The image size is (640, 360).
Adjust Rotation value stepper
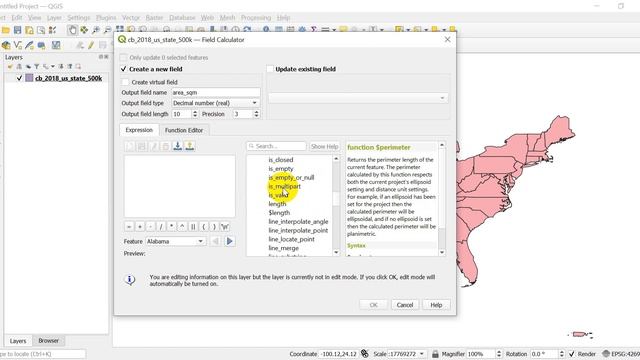click(562, 354)
